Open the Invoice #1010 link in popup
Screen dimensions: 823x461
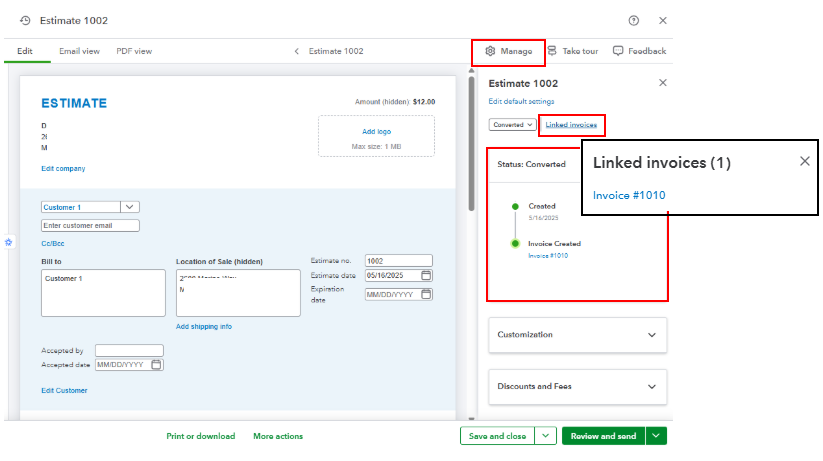629,195
